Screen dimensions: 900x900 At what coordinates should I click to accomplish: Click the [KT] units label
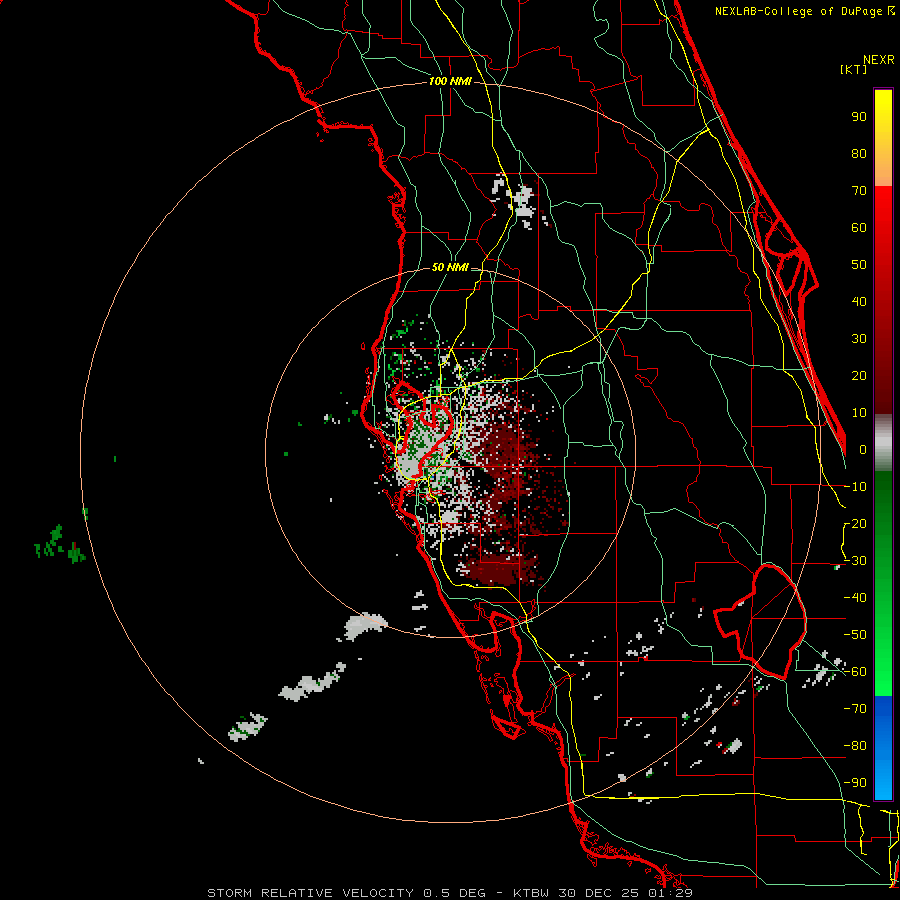point(853,69)
